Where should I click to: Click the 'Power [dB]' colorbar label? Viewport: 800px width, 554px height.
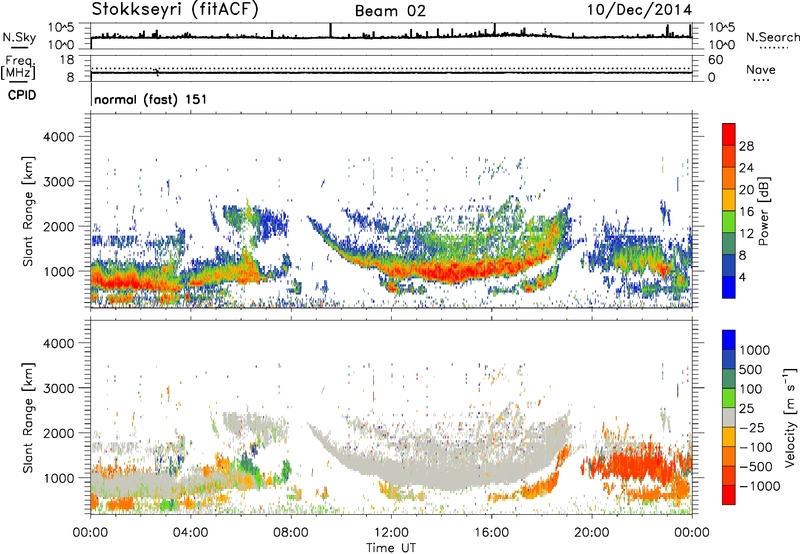coord(763,211)
